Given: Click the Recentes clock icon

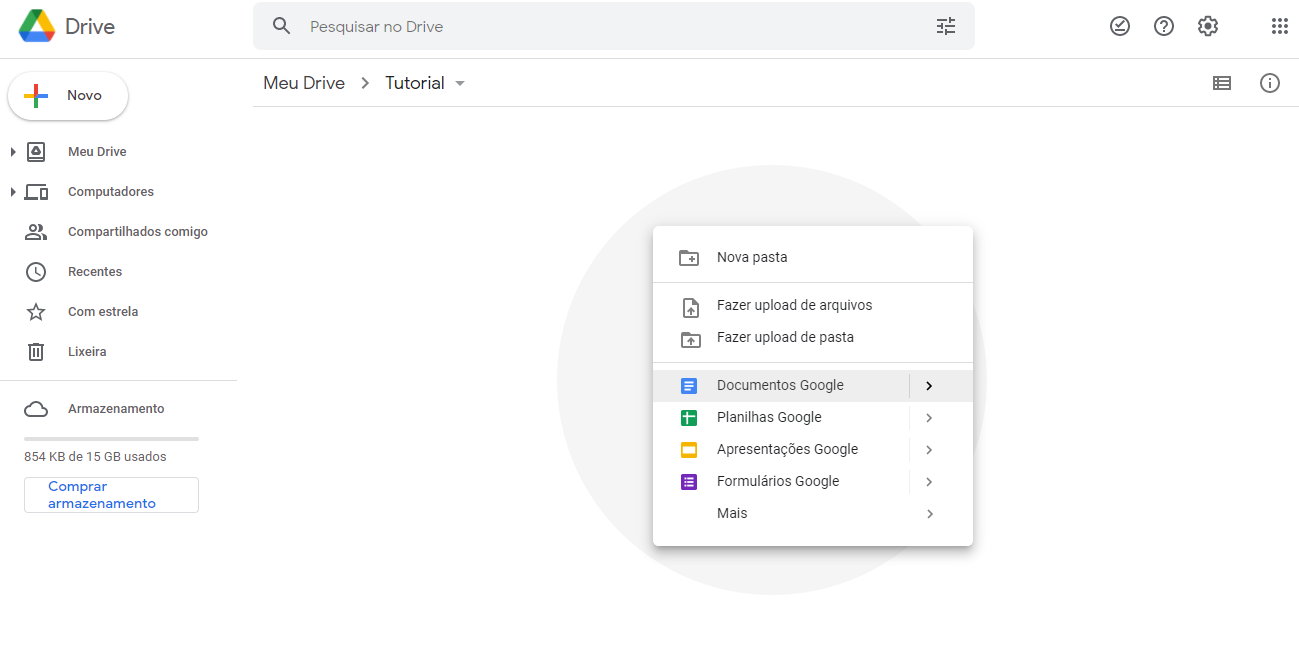Looking at the screenshot, I should point(36,272).
